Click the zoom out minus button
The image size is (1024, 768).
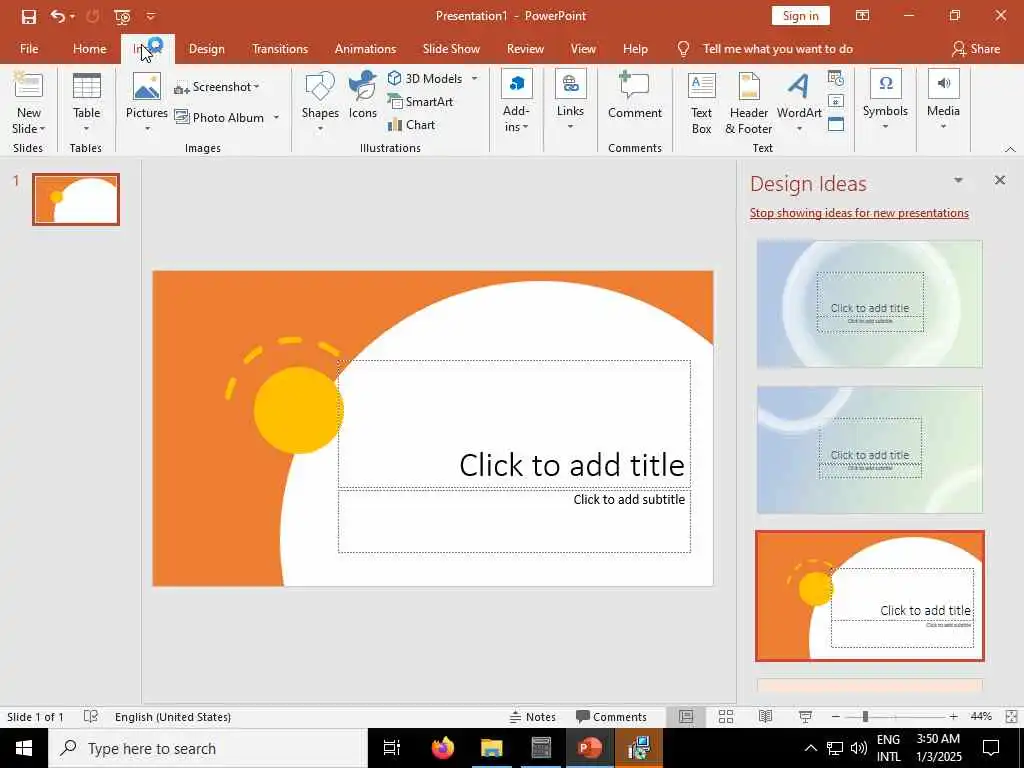point(836,717)
